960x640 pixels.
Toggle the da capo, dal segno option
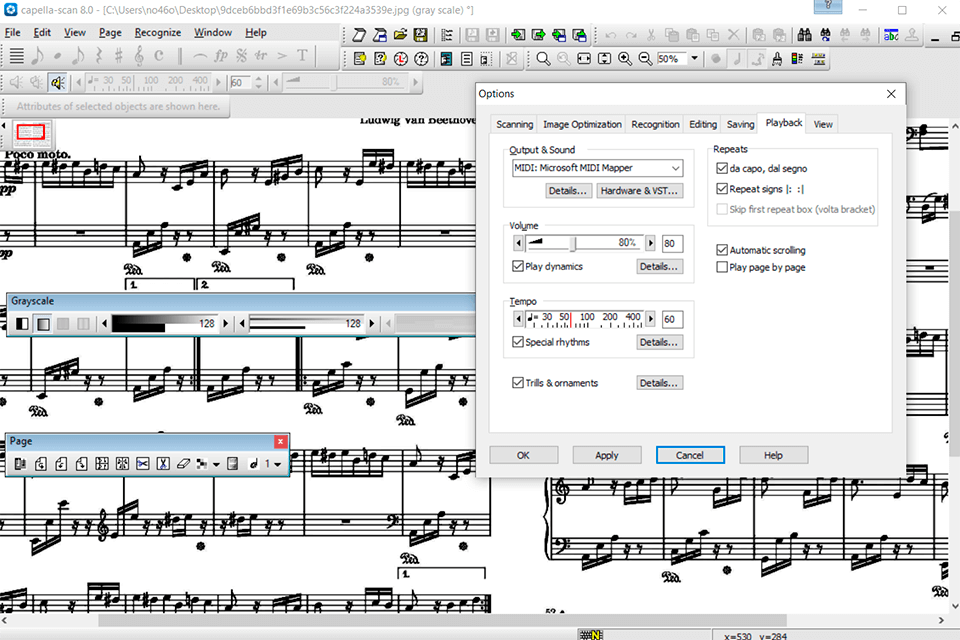[721, 168]
